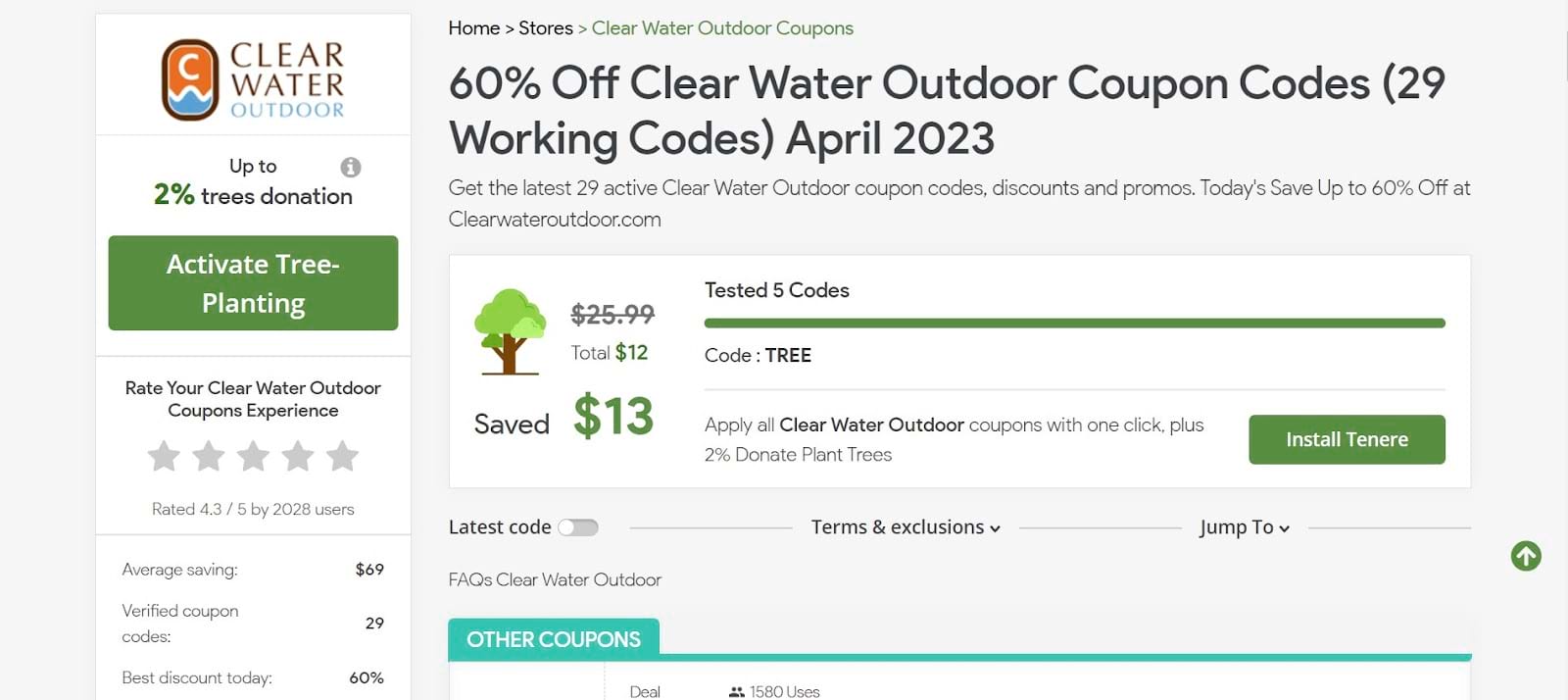Click the green tree illustration icon
This screenshot has width=1568, height=700.
509,331
